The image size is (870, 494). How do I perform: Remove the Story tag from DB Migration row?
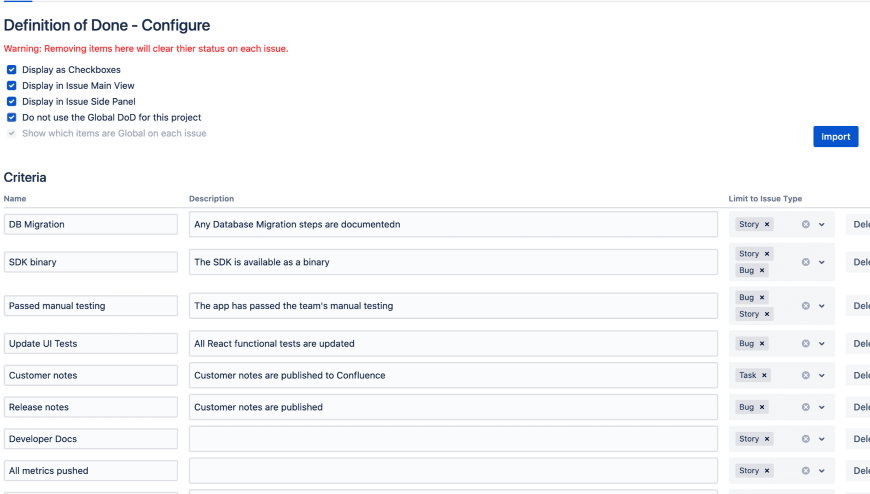click(768, 225)
